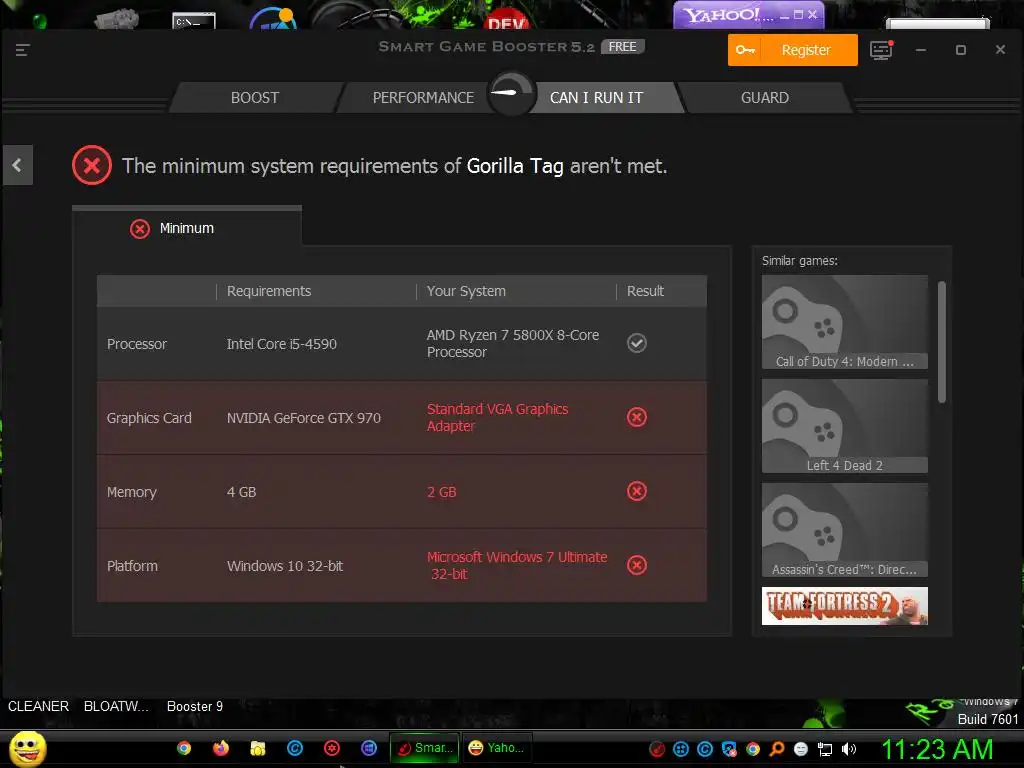This screenshot has width=1024, height=768.
Task: Click the red gear circle quick launch icon
Action: tap(332, 748)
